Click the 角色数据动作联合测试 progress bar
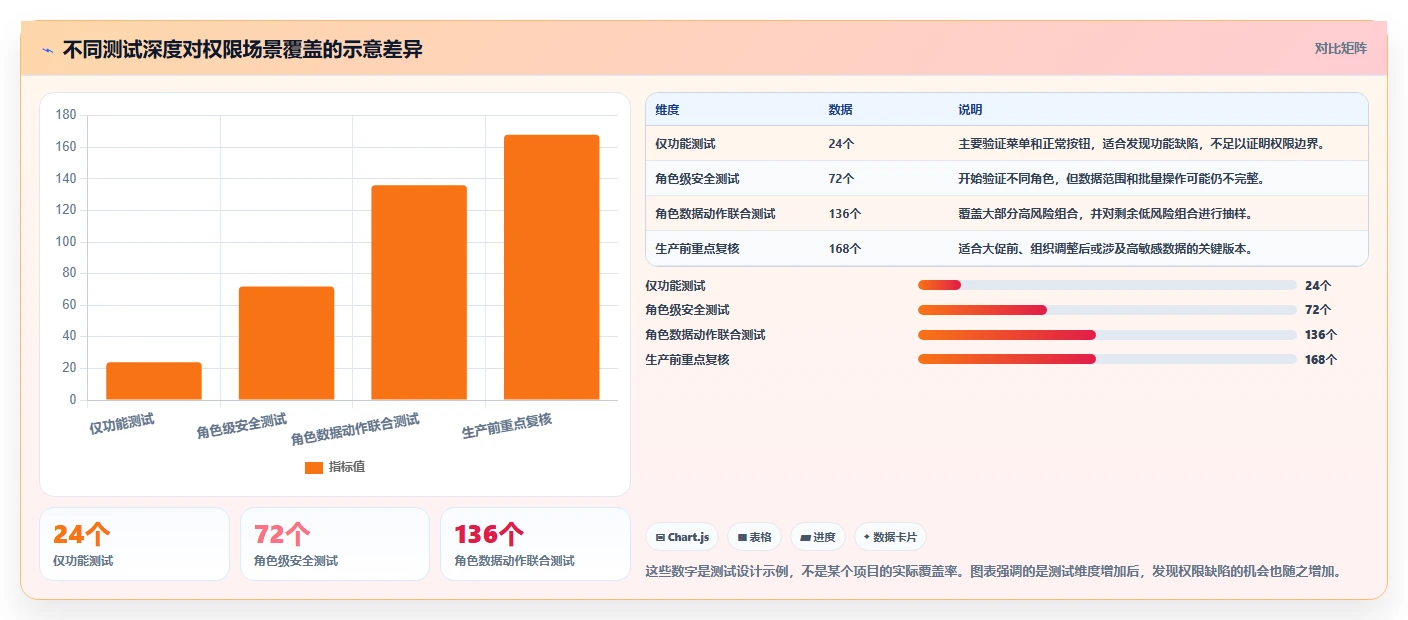Screen dimensions: 1408x620 pyautogui.click(x=1107, y=334)
